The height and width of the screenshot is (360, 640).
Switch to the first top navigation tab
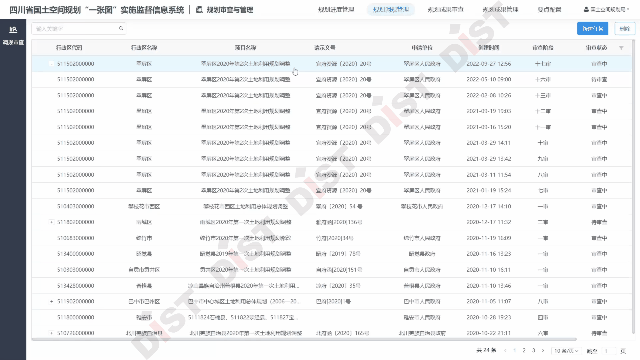tap(336, 9)
